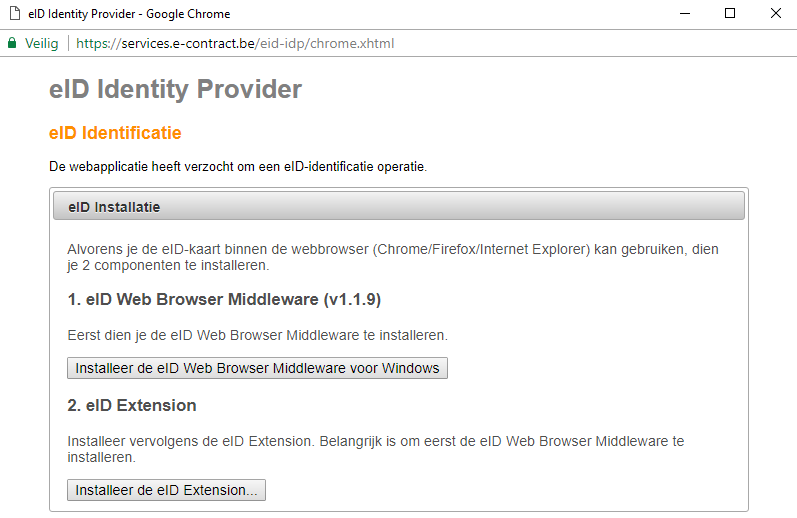Click the eID Installatie panel header
The width and height of the screenshot is (797, 518).
(398, 206)
